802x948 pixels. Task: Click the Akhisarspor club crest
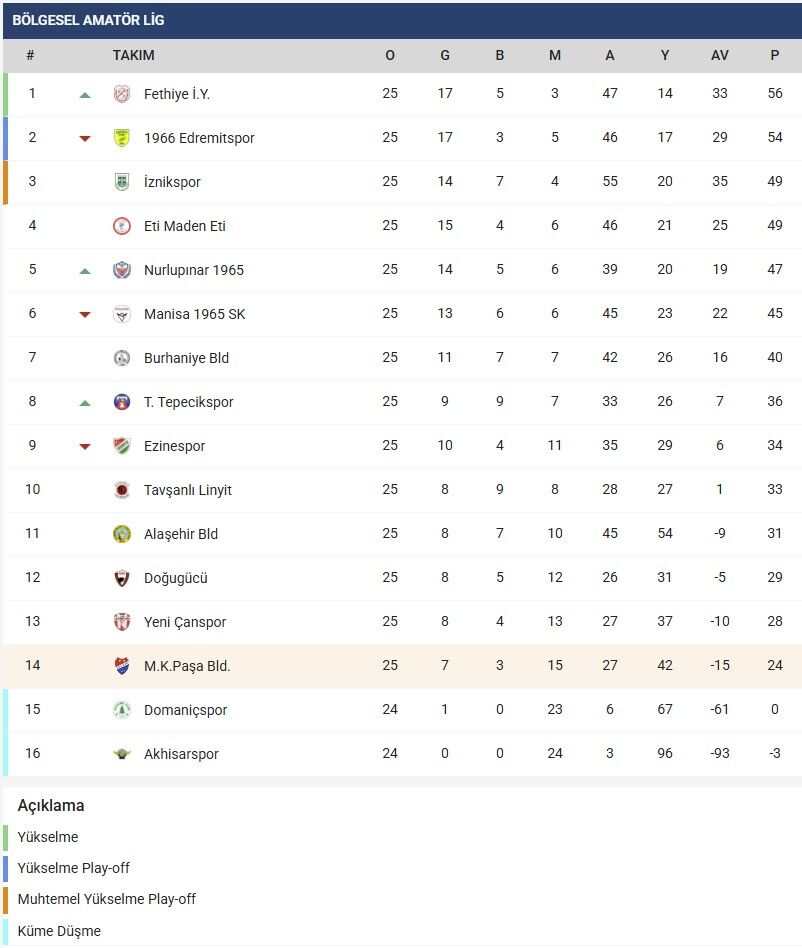tap(121, 754)
